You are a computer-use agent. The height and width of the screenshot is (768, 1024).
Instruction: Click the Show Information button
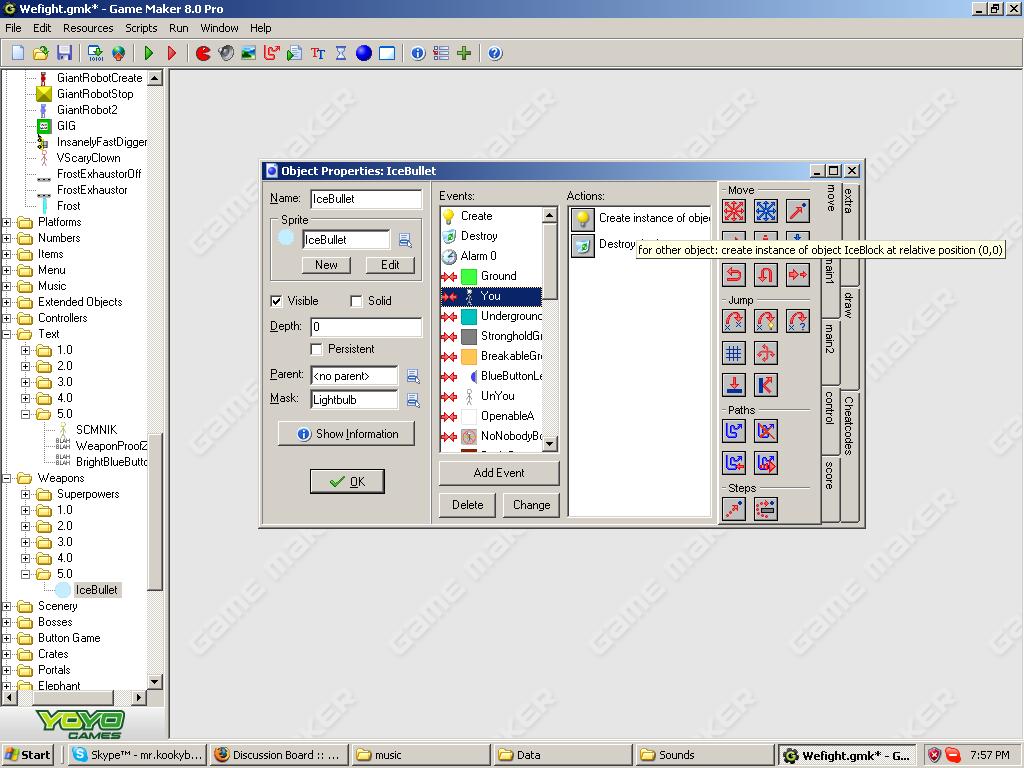click(346, 434)
